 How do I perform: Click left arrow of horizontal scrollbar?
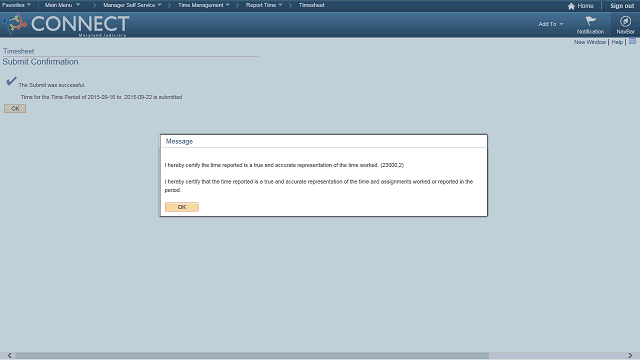pyautogui.click(x=9, y=356)
